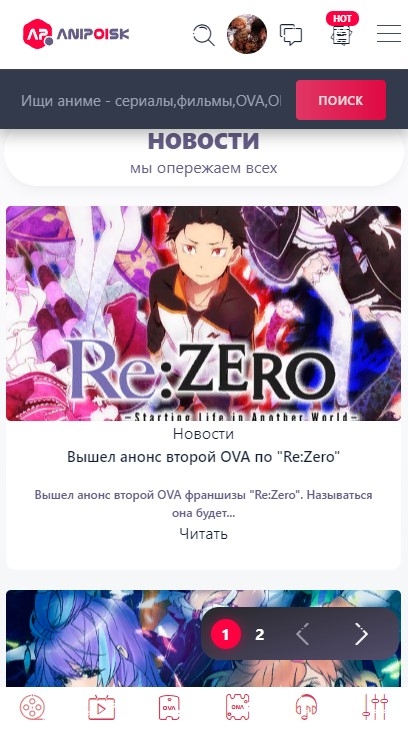Open the OVA icon in bottom bar
Screen dimensions: 408x729
169,708
